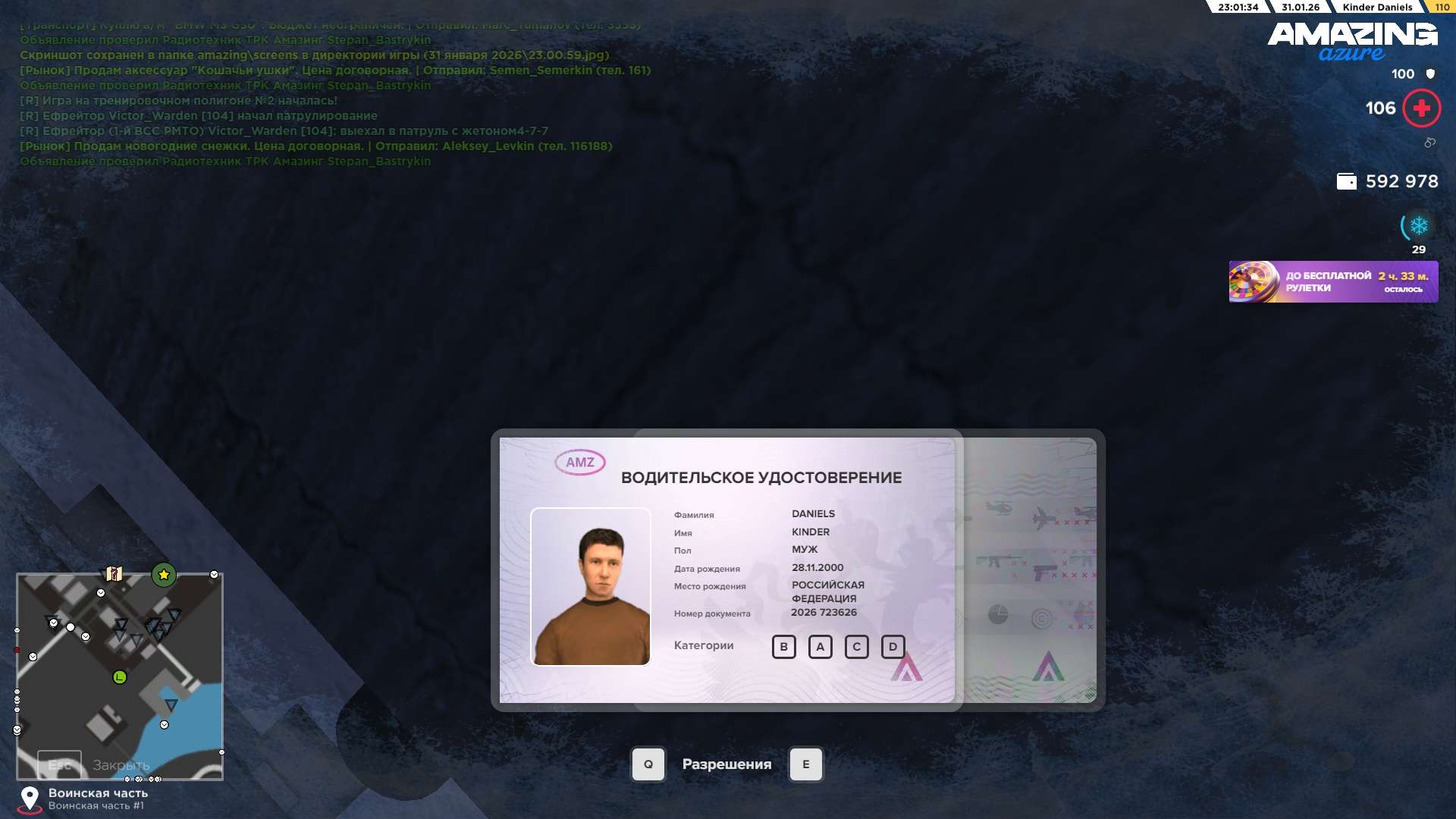Click the wallet icon next to 592 978
Screen dimensions: 1456x819
(1346, 181)
